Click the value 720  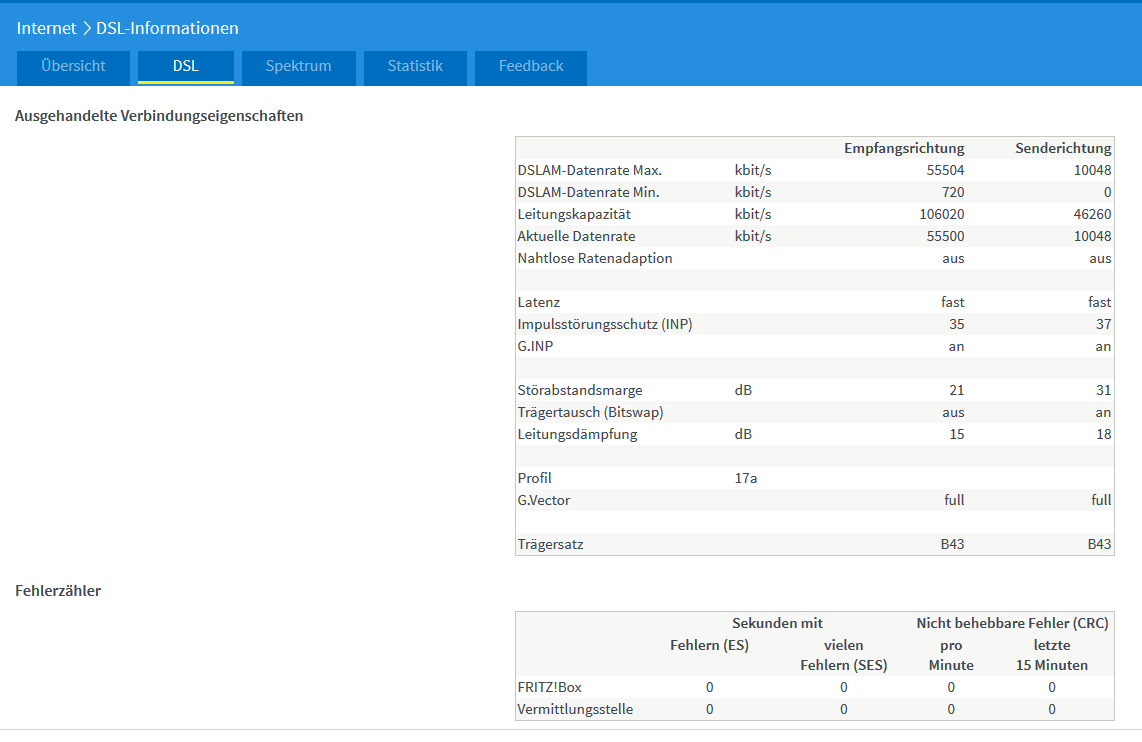[953, 192]
